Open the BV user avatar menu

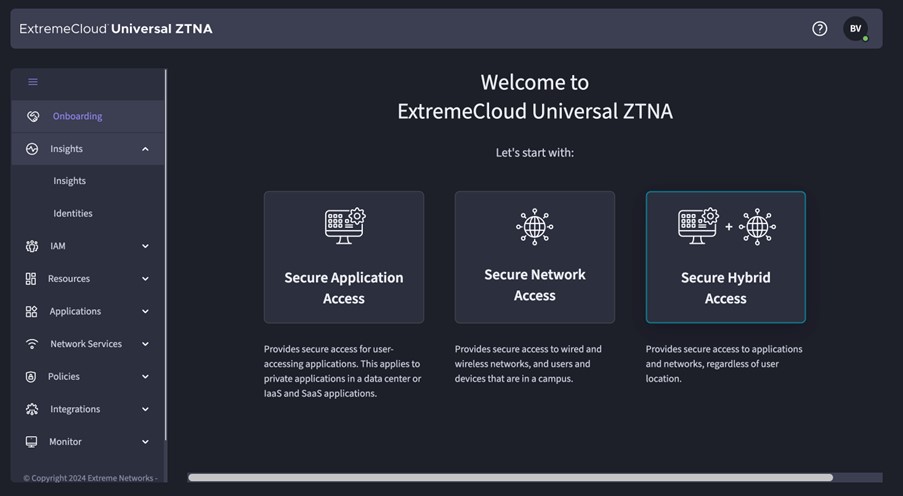click(x=855, y=29)
